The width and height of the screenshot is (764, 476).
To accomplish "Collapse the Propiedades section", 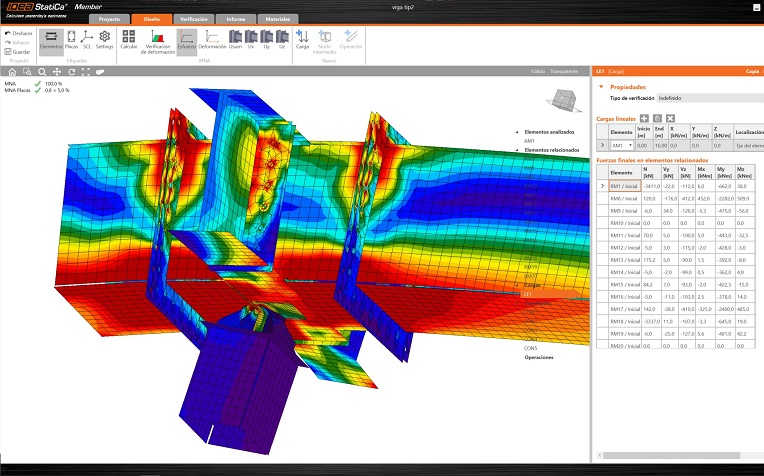I will [600, 87].
